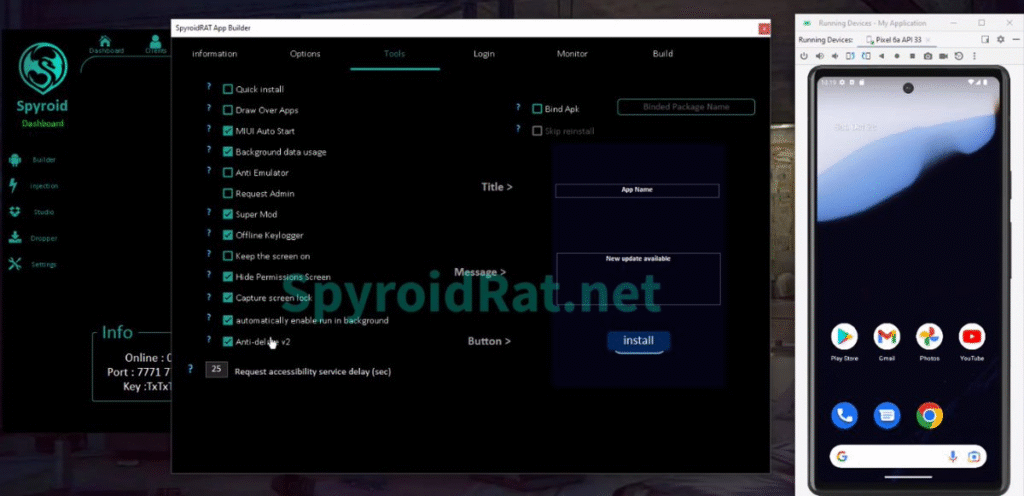
Task: Open the YouTube app
Action: click(x=971, y=337)
